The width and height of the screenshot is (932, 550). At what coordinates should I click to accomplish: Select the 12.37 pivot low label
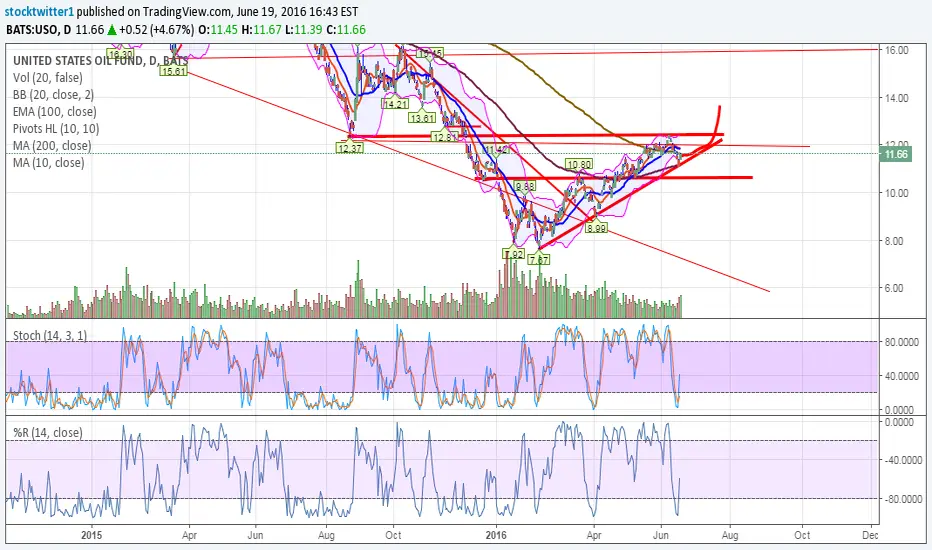[350, 148]
